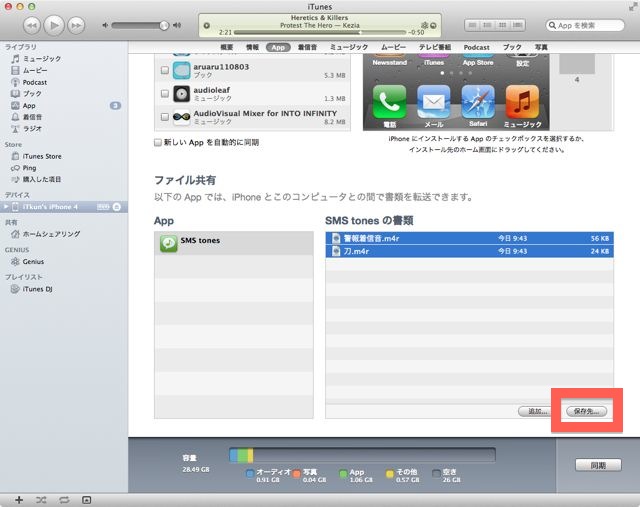Image resolution: width=640 pixels, height=507 pixels.
Task: Click the App capacity legend swatch
Action: click(x=343, y=474)
